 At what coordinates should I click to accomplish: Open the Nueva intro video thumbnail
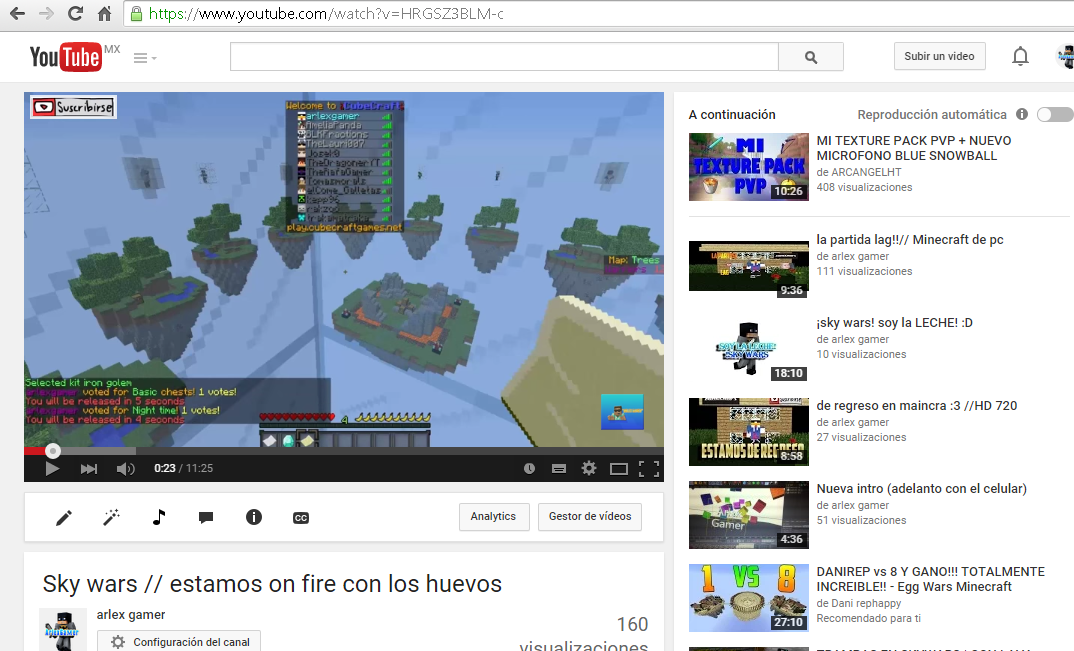[x=749, y=515]
